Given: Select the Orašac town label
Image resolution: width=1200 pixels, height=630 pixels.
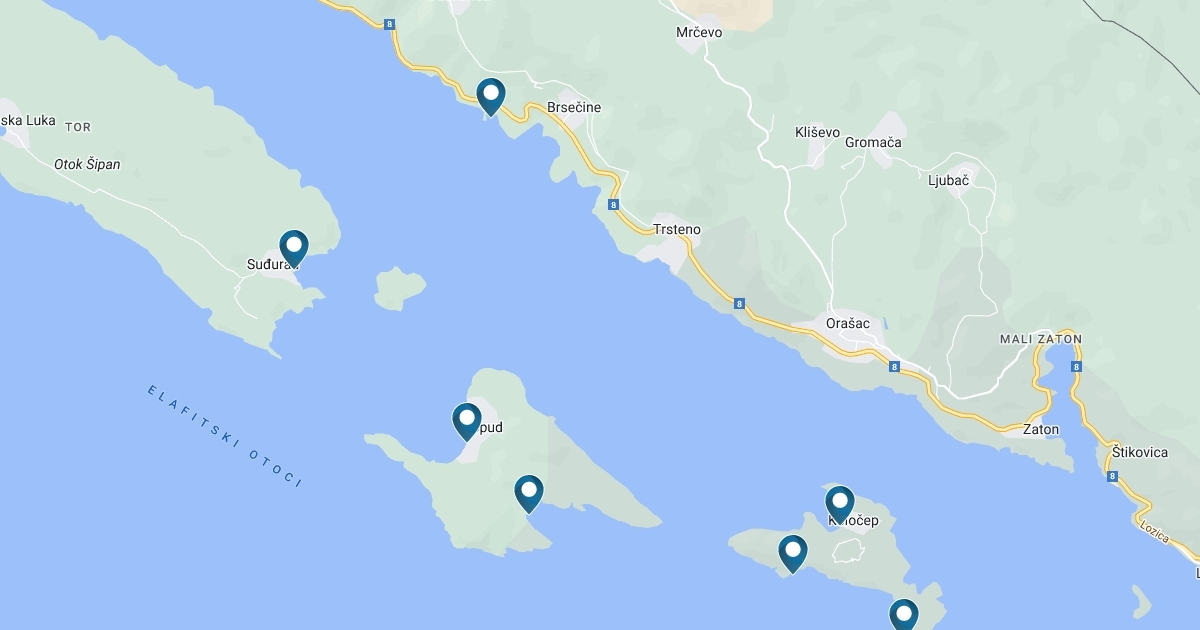Looking at the screenshot, I should (x=848, y=323).
